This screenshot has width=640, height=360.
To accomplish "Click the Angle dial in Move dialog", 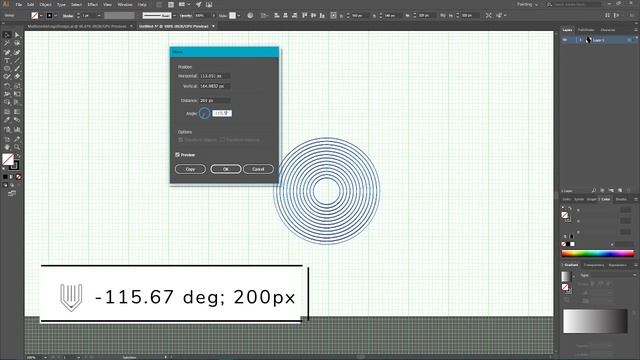I will (x=204, y=113).
